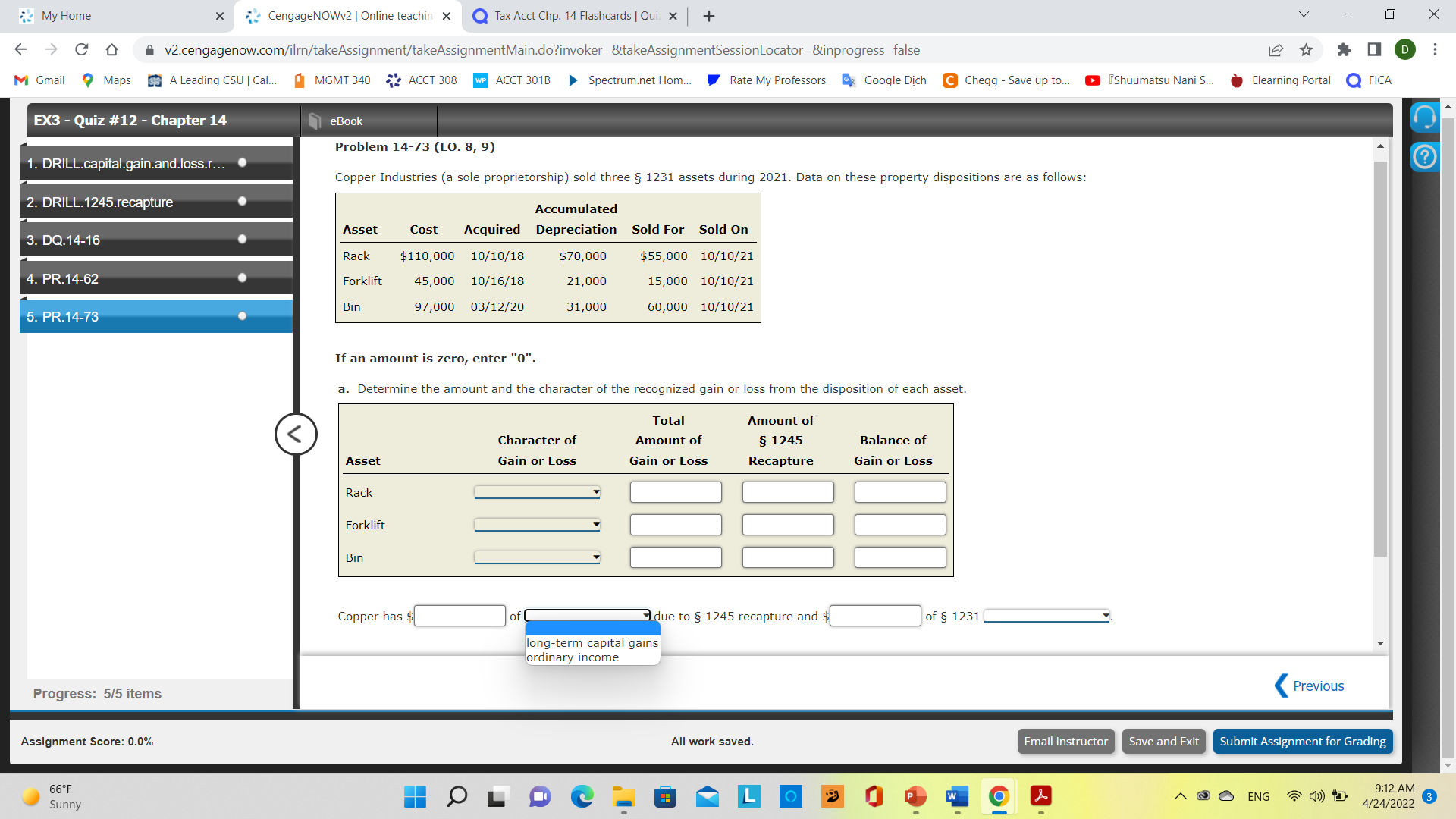Open the DRILL.capital.gain.and.loss item

pos(153,163)
